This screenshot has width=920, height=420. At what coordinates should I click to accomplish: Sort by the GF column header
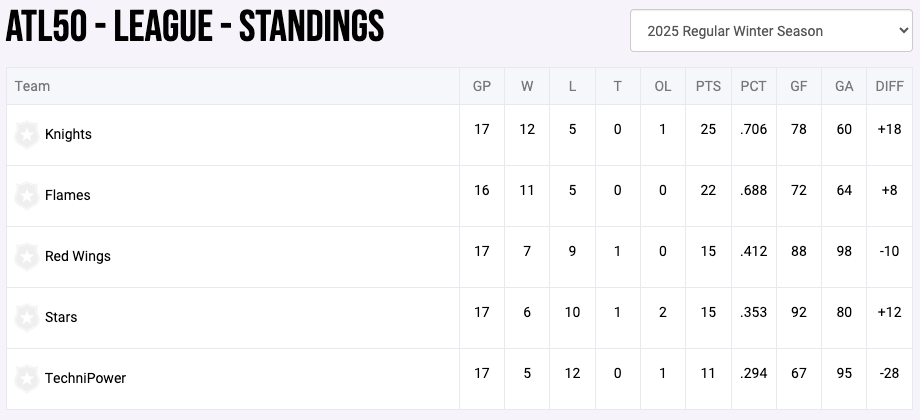coord(799,86)
